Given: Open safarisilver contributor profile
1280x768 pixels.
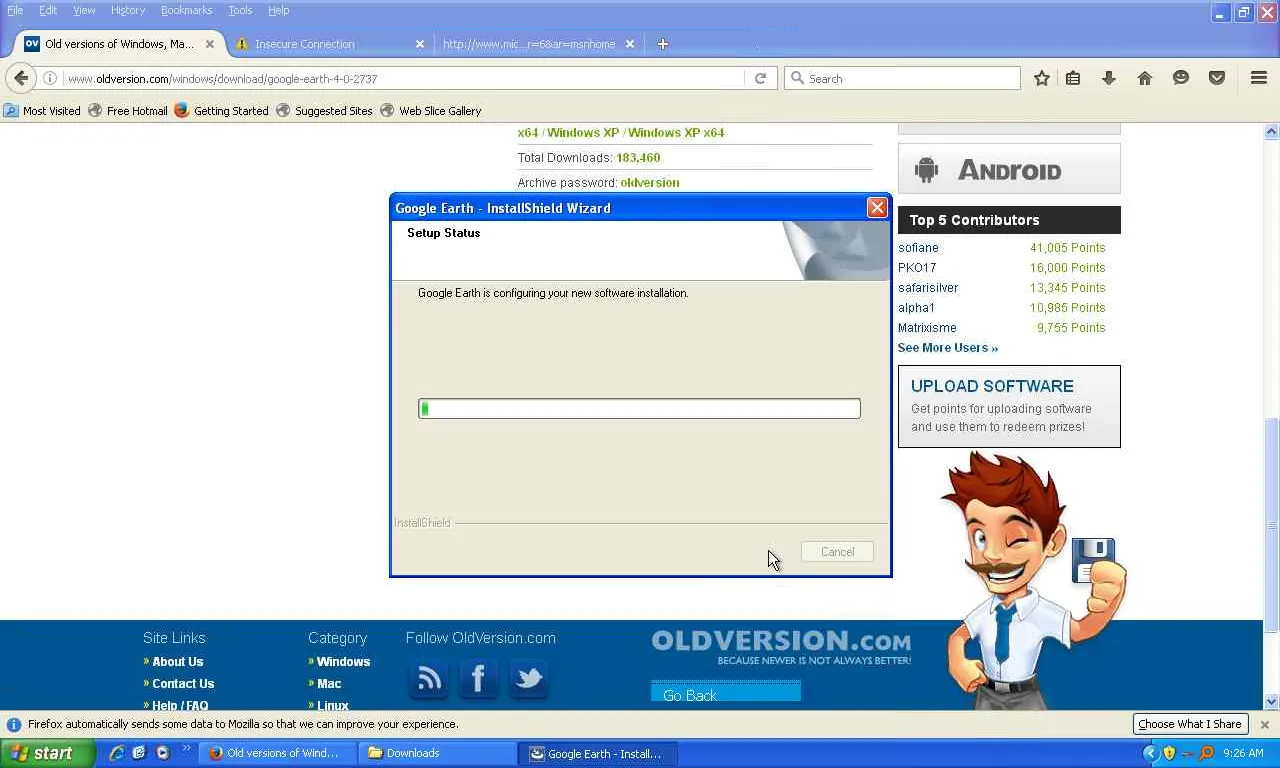Looking at the screenshot, I should [928, 288].
